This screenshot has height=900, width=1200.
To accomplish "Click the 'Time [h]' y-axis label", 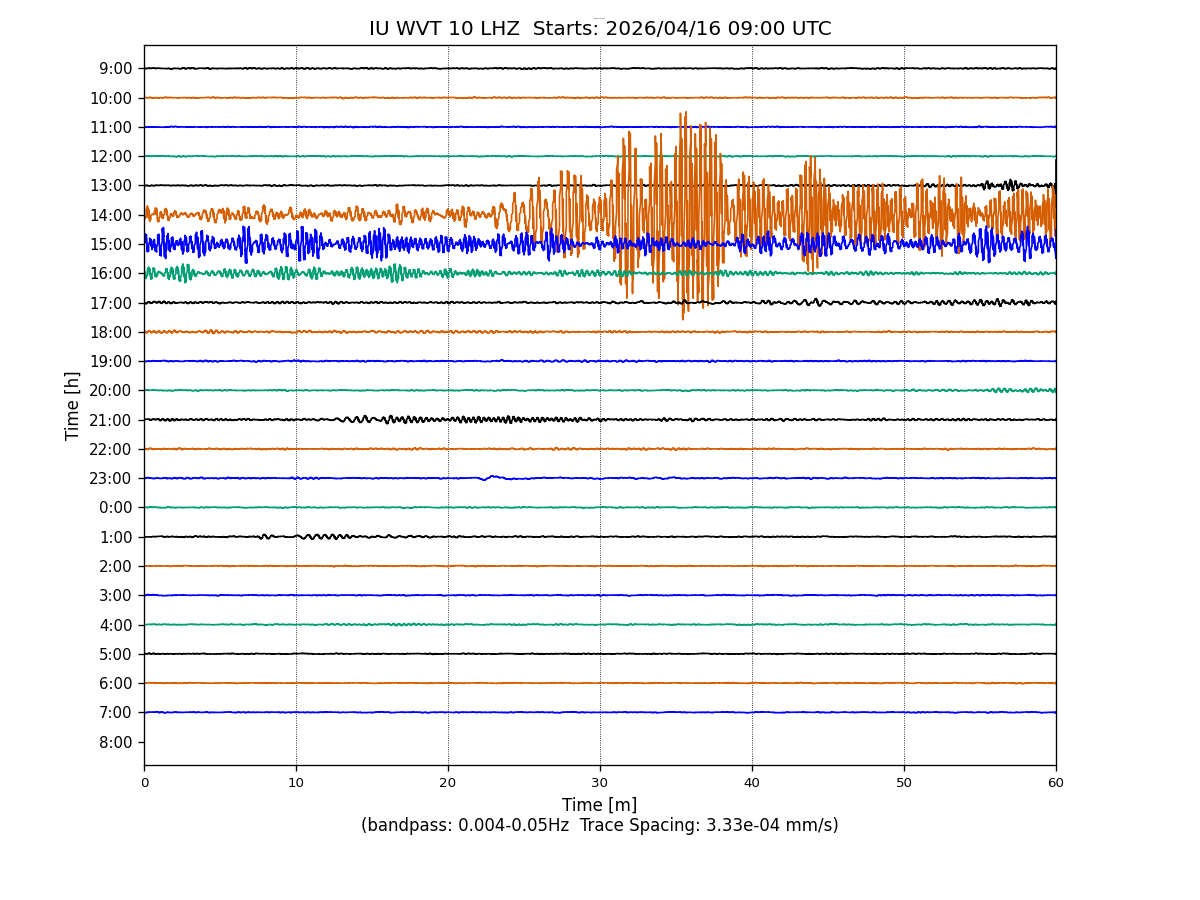I will [73, 405].
